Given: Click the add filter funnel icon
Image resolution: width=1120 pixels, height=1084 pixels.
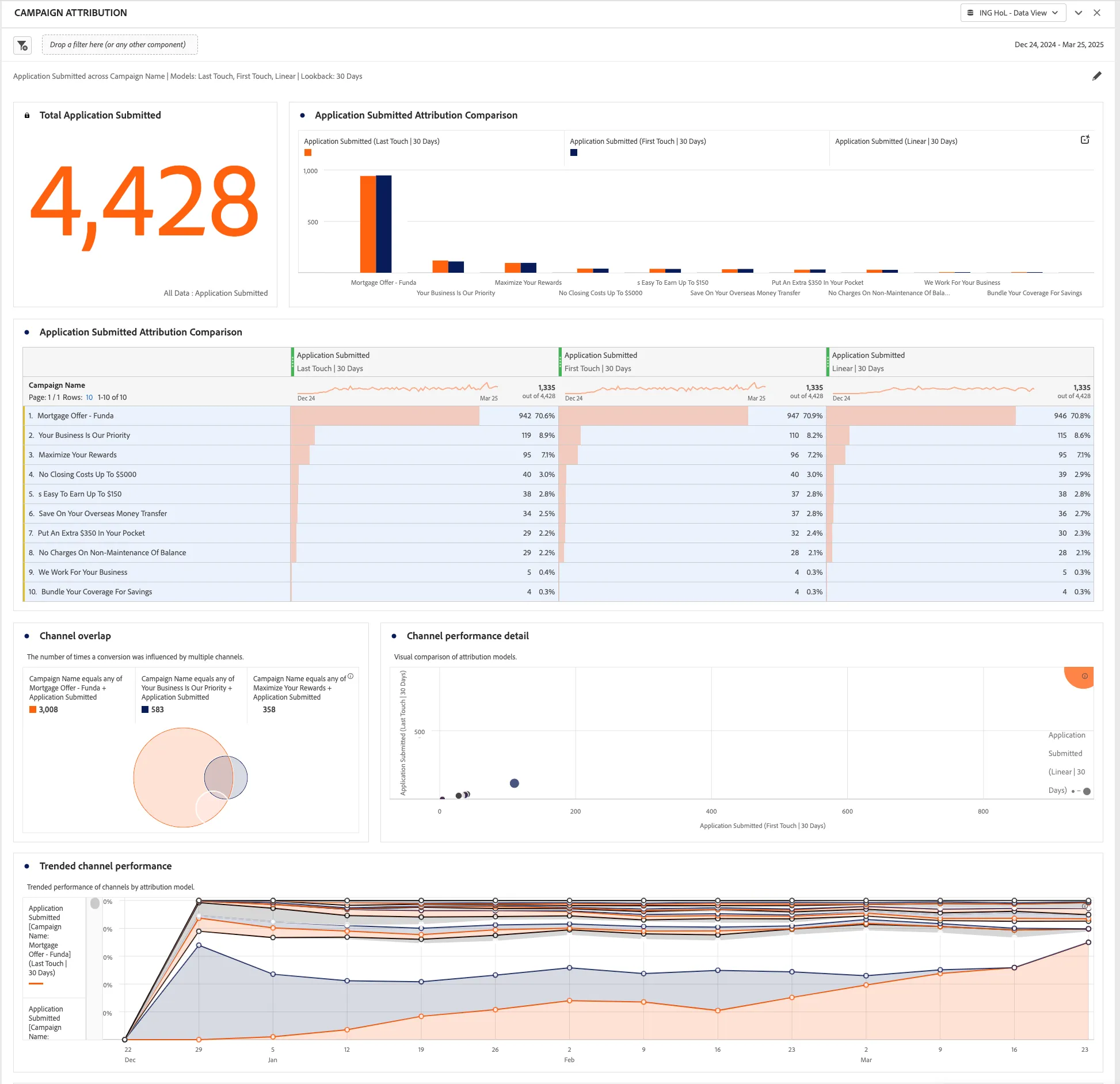Looking at the screenshot, I should 22,45.
